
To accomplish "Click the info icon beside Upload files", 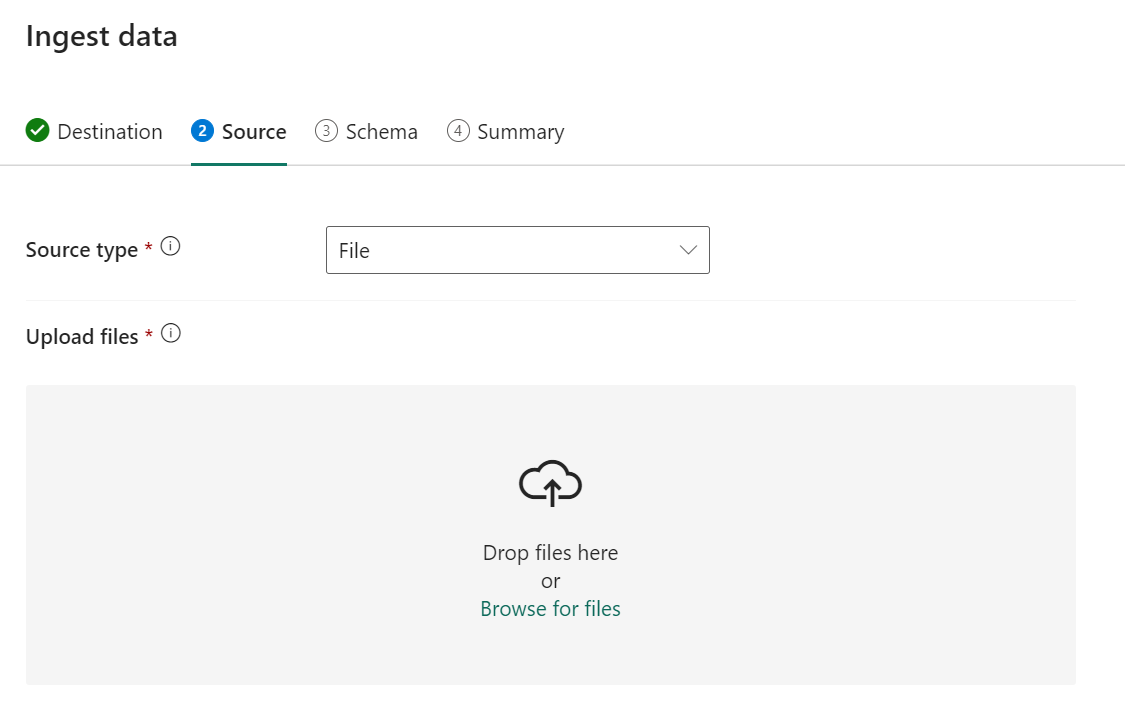I will coord(171,334).
